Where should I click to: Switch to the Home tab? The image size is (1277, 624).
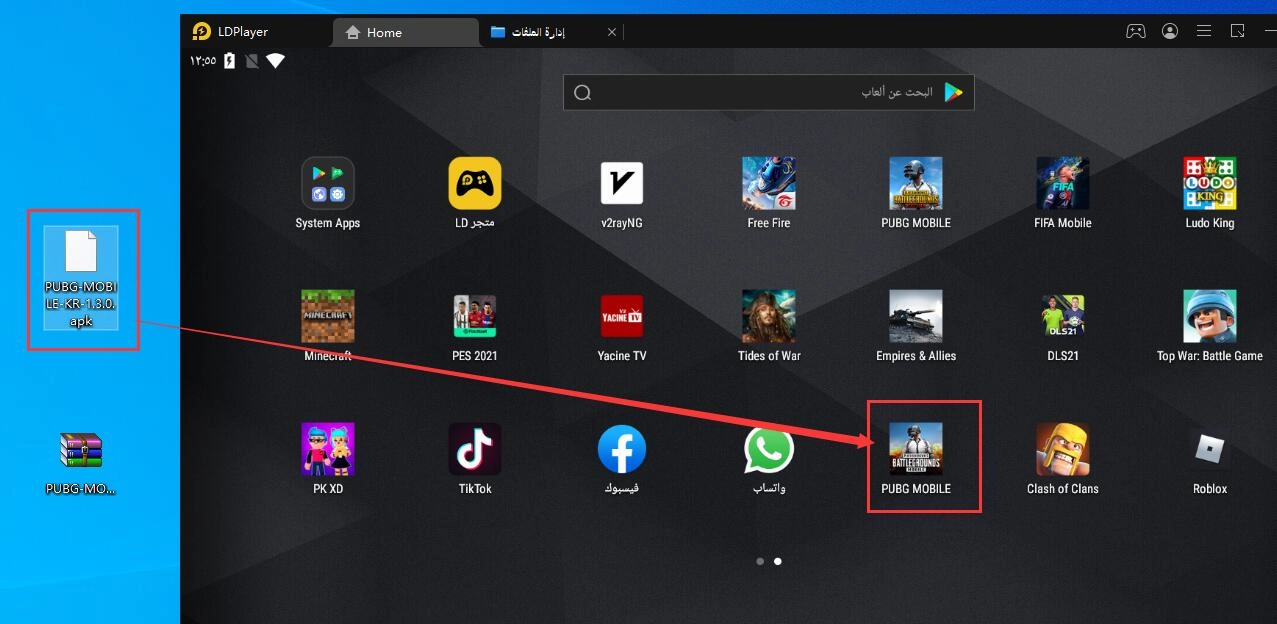(x=404, y=32)
